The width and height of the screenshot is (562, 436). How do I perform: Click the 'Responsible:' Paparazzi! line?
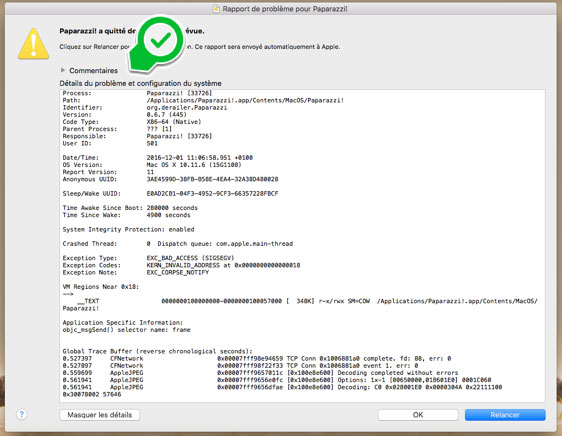[x=137, y=136]
